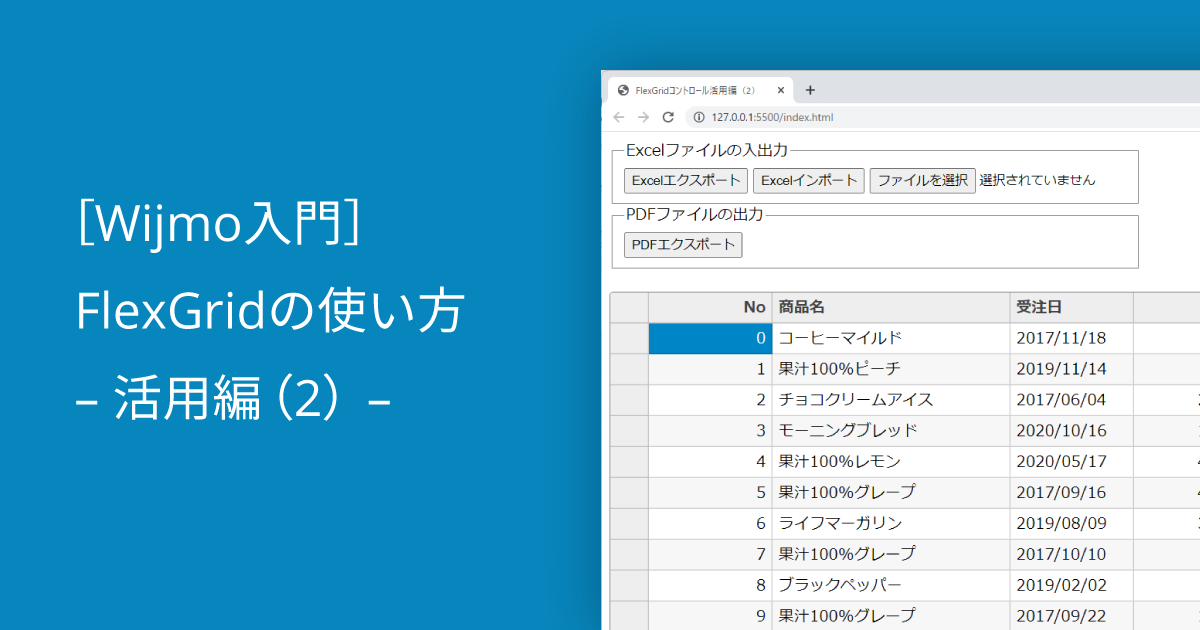The height and width of the screenshot is (630, 1200).
Task: Click the browser forward navigation arrow
Action: click(643, 117)
